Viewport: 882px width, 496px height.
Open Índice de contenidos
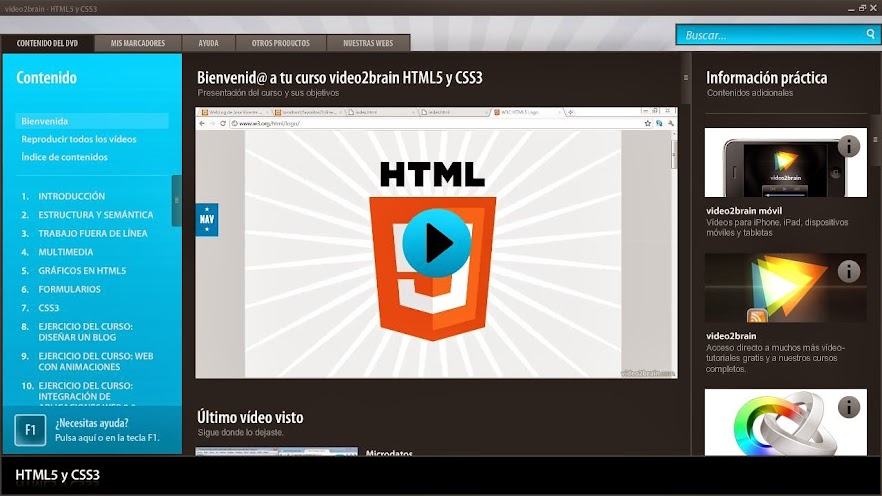(64, 157)
